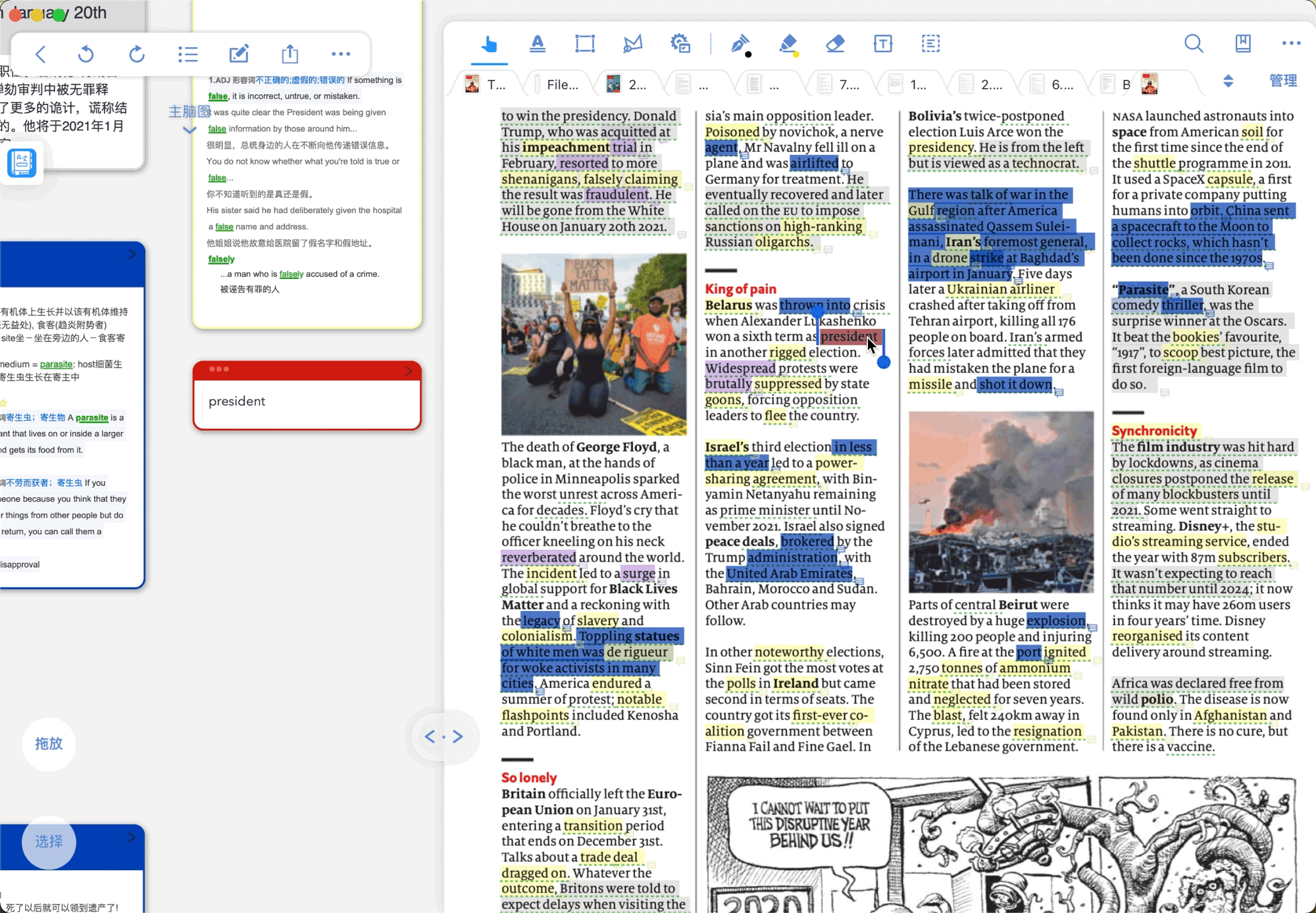Expand the bottom blue card chevron
Viewport: 1316px width, 913px height.
click(132, 837)
